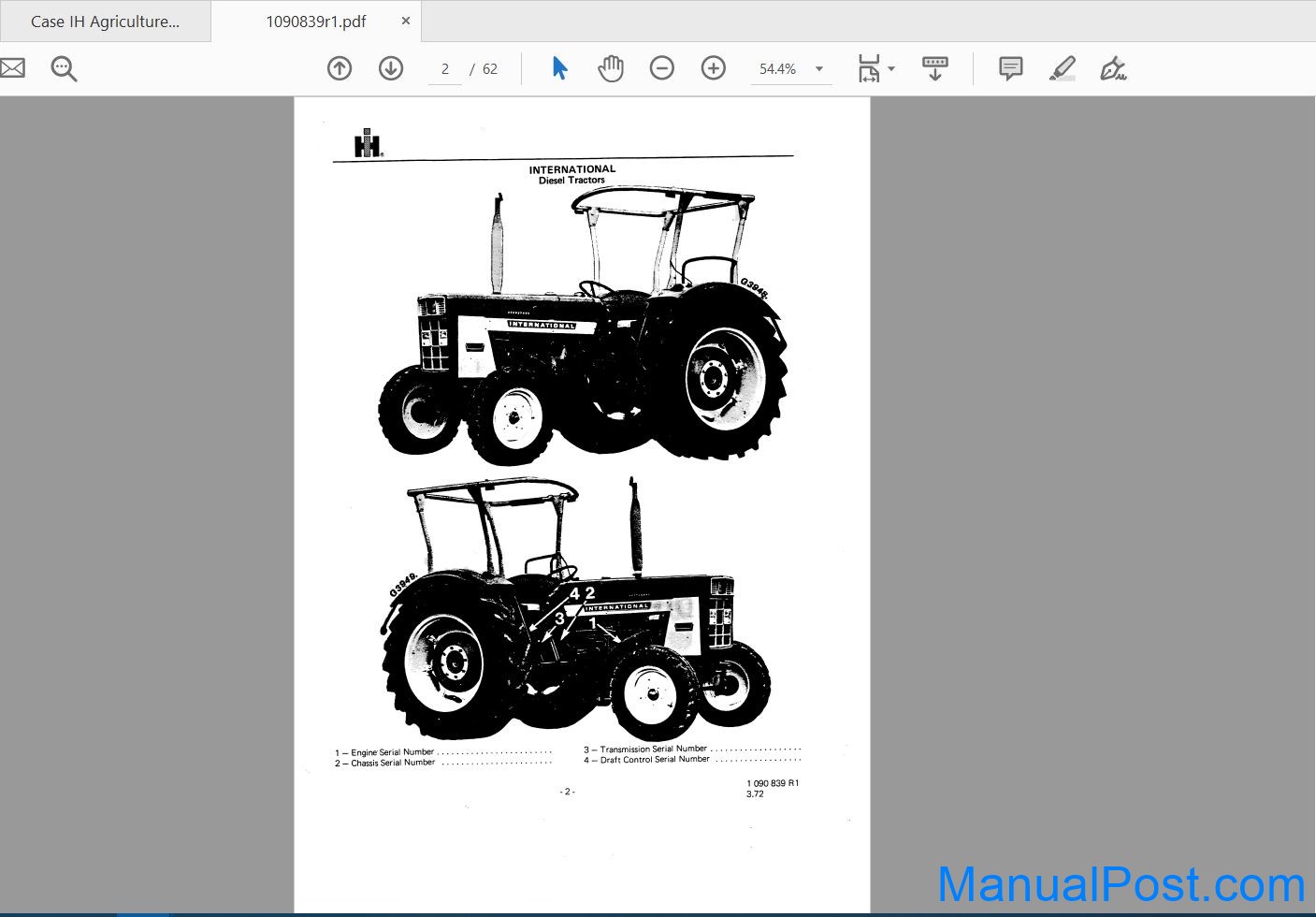Activate the hand pan tool
1316x917 pixels.
click(x=611, y=68)
